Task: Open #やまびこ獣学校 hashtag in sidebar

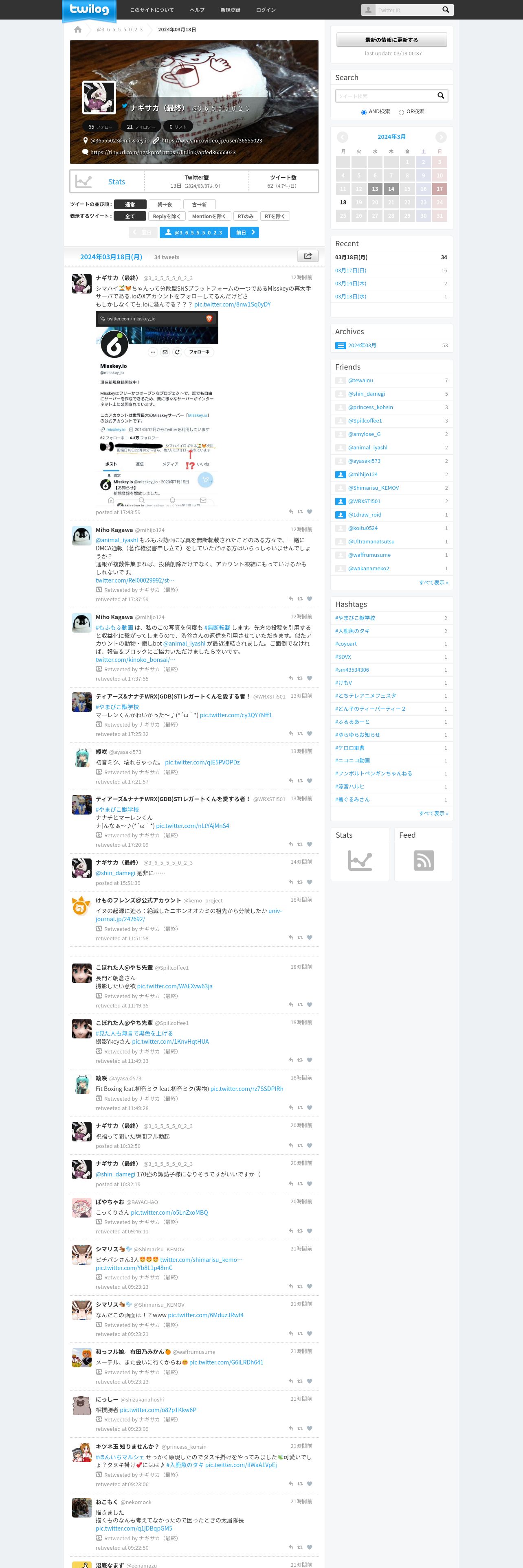Action: [x=355, y=618]
